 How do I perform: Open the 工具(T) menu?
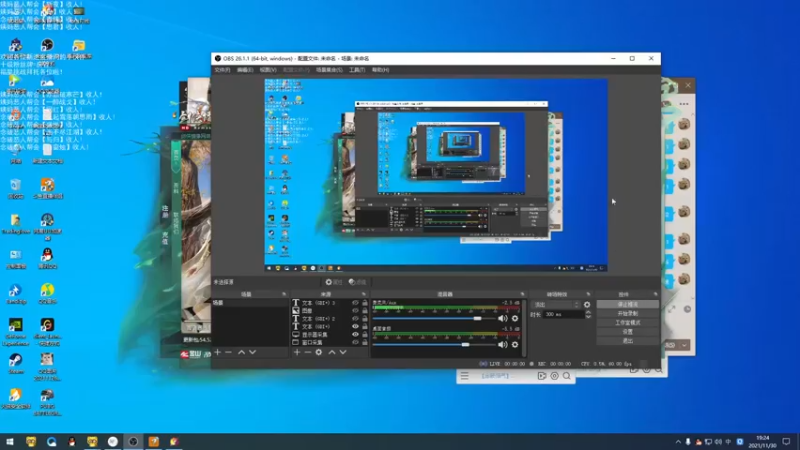[x=357, y=70]
